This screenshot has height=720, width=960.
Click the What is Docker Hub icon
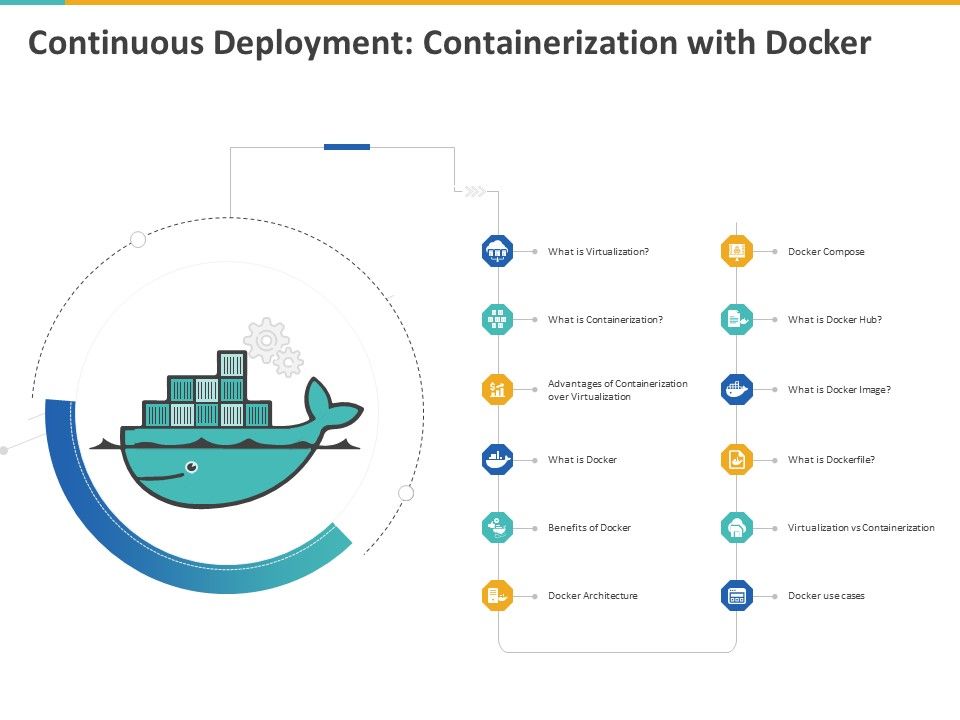pyautogui.click(x=737, y=319)
